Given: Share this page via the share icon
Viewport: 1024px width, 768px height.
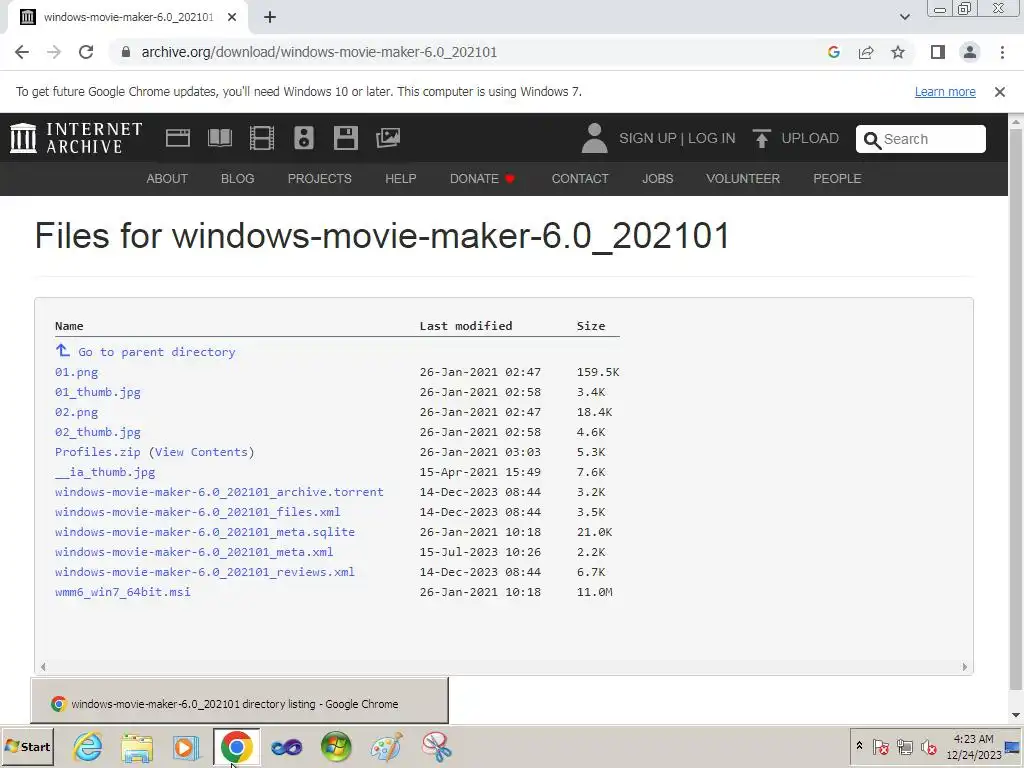Looking at the screenshot, I should tap(866, 52).
